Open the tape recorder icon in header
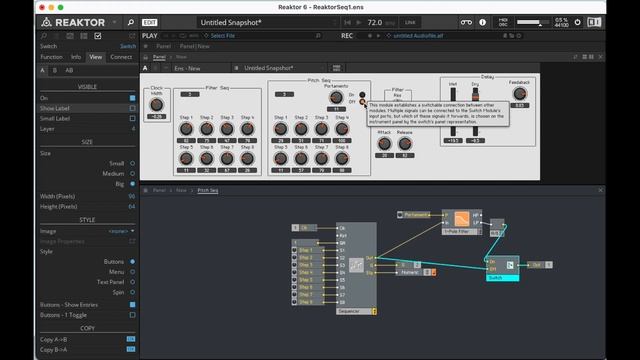The width and height of the screenshot is (640, 360). pyautogui.click(x=466, y=22)
